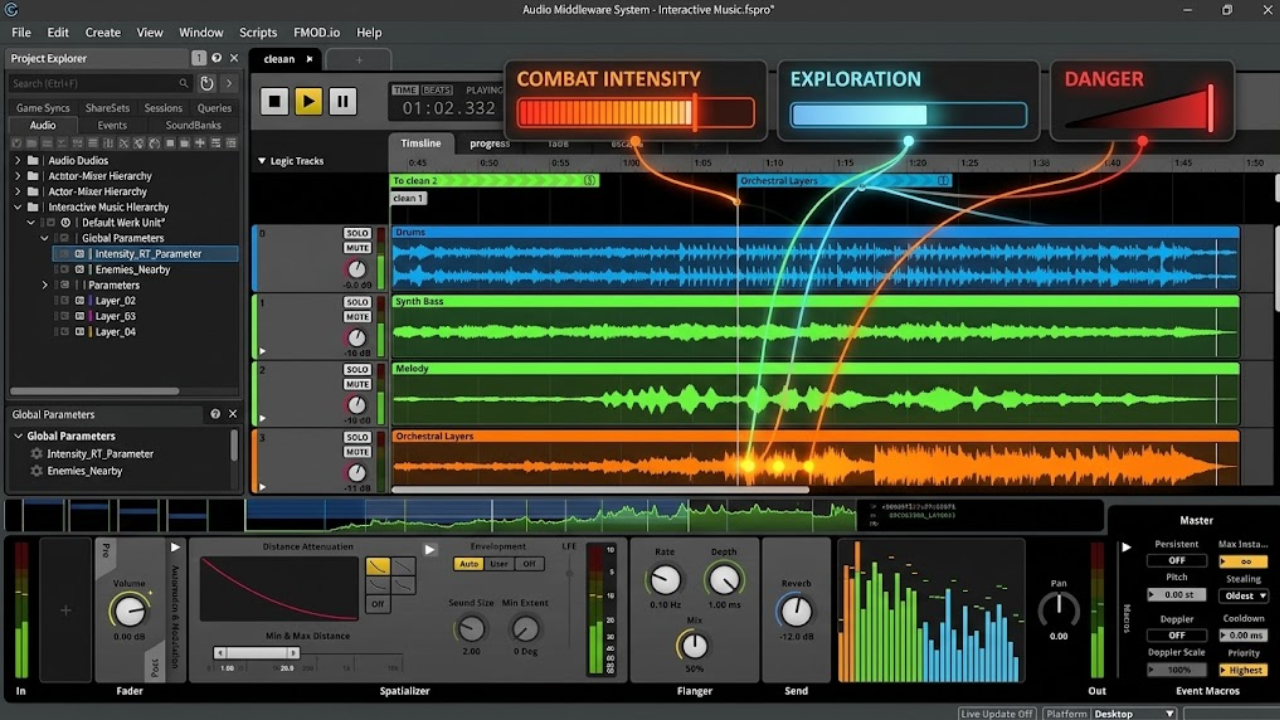
Task: Click the Sound Size knob in Spatializer
Action: click(470, 629)
